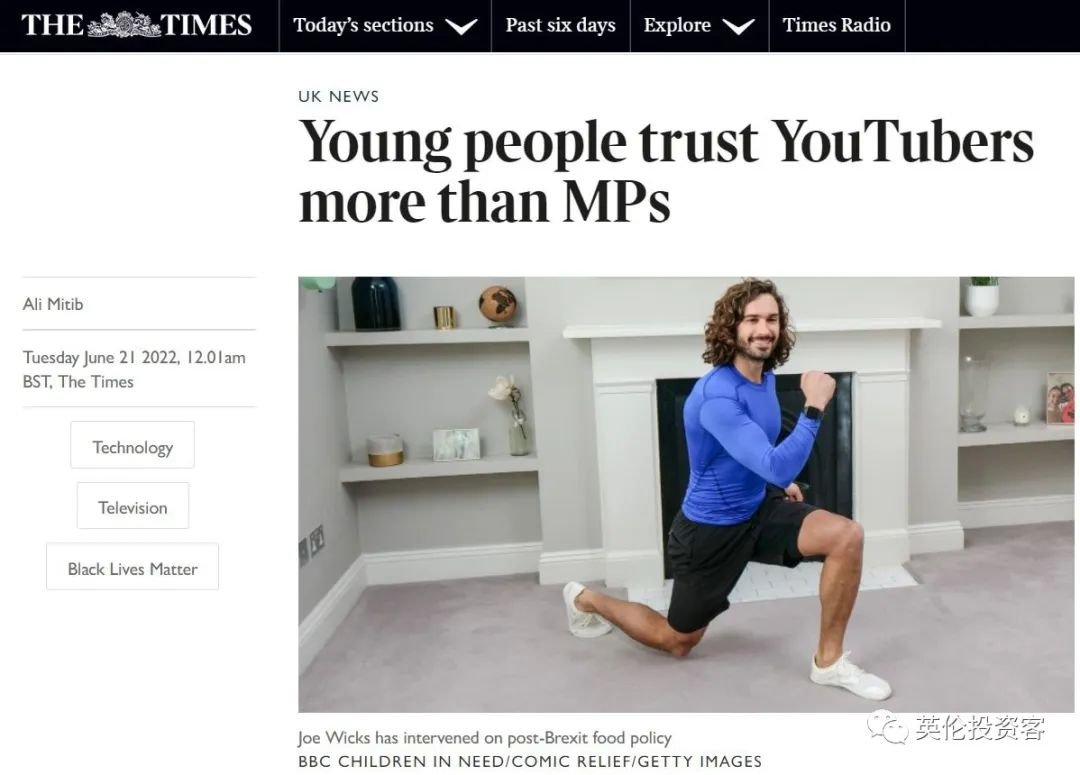1080x775 pixels.
Task: Open the Explore dropdown chevron
Action: [x=738, y=26]
